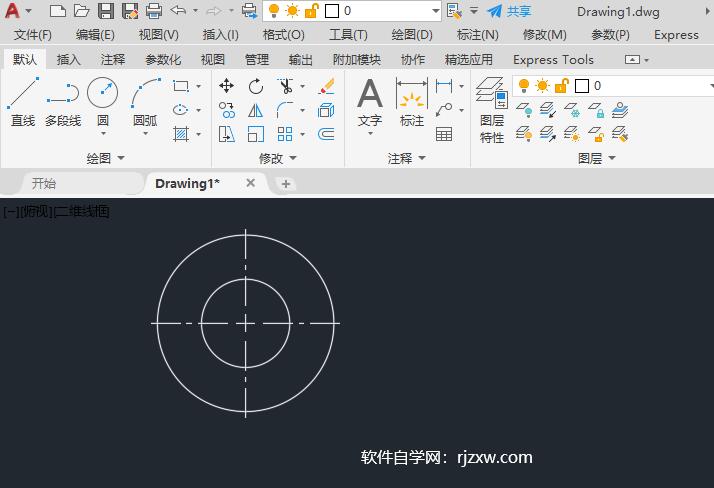Click the Ellipse draw icon
This screenshot has width=714, height=488.
181,110
